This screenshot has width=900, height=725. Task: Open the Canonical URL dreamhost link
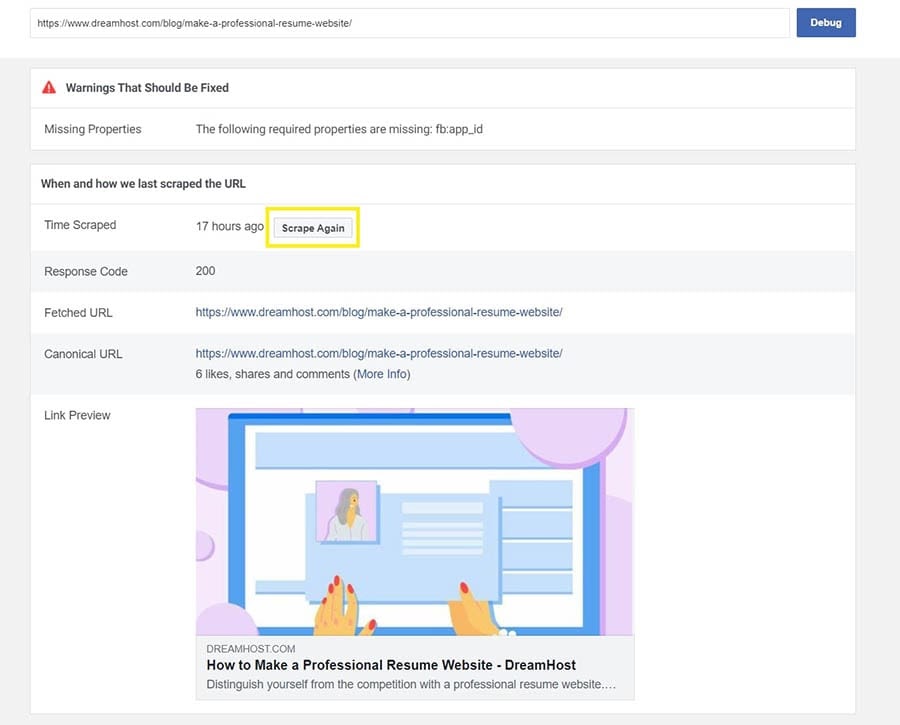(379, 353)
